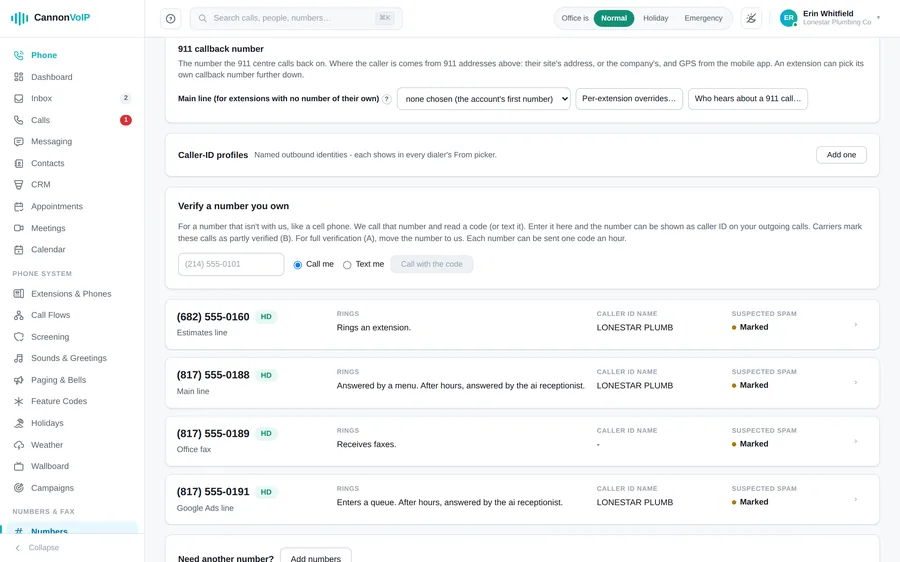Expand the (682) 555-0160 row chevron
Viewport: 900px width, 562px height.
point(855,325)
